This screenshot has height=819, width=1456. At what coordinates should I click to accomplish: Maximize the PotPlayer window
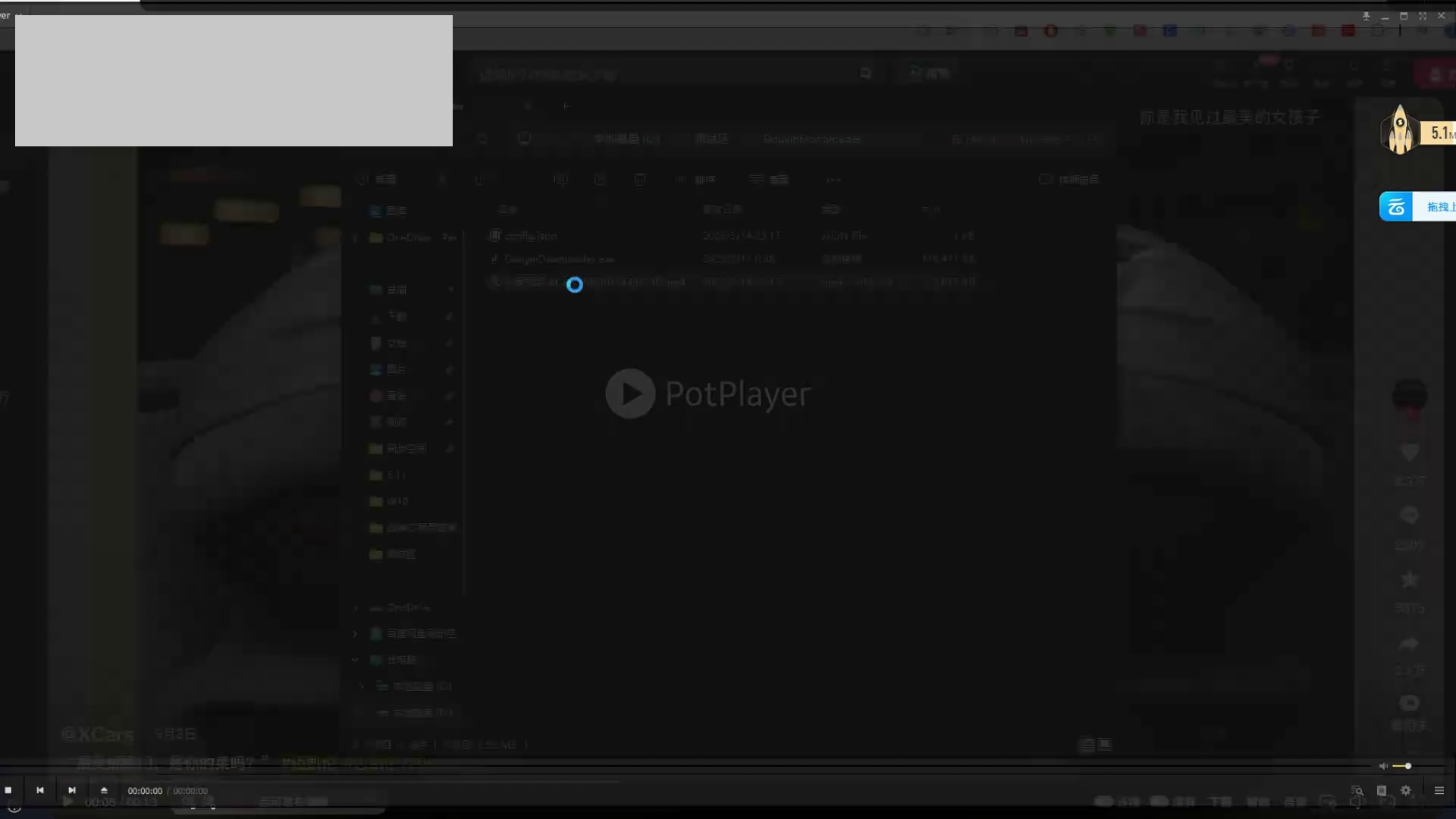pos(1404,16)
